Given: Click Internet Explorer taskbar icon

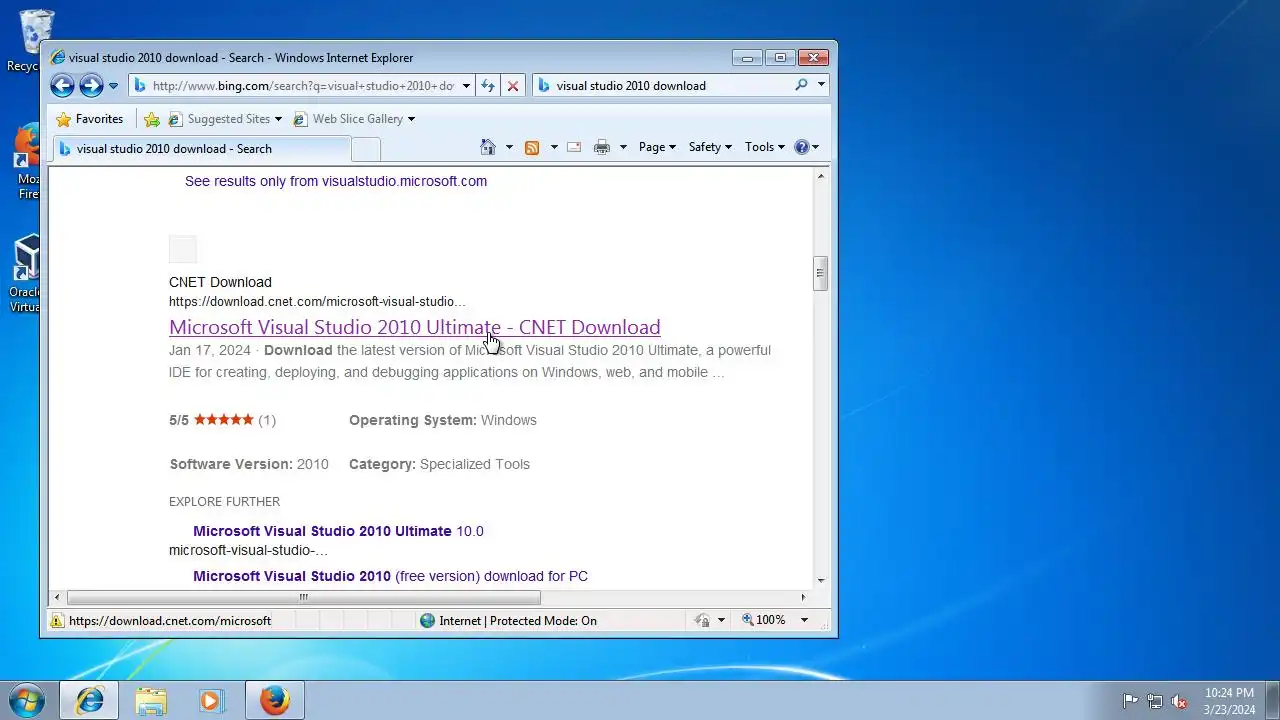Looking at the screenshot, I should click(89, 701).
